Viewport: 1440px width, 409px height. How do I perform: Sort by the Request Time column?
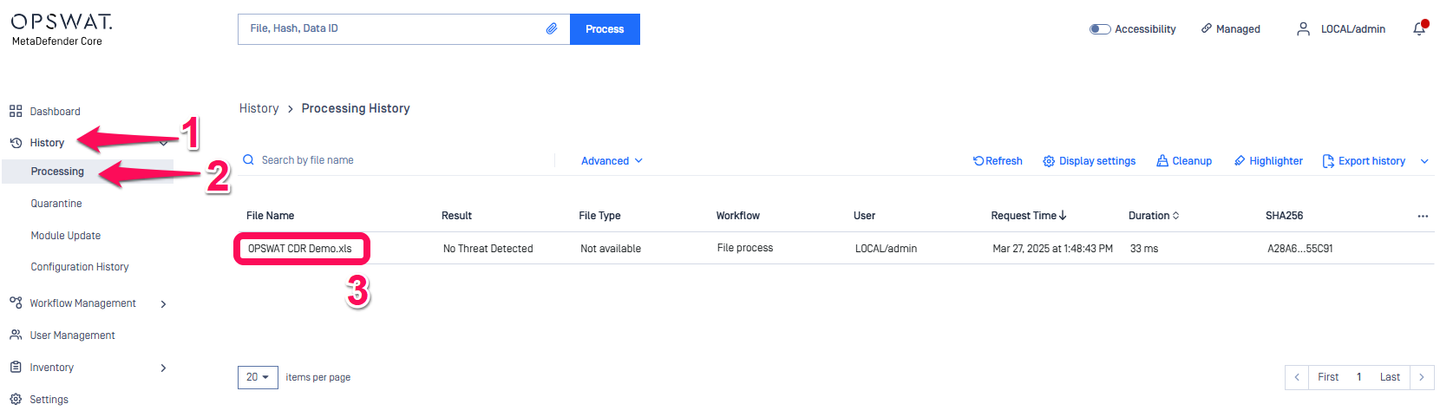(1029, 215)
